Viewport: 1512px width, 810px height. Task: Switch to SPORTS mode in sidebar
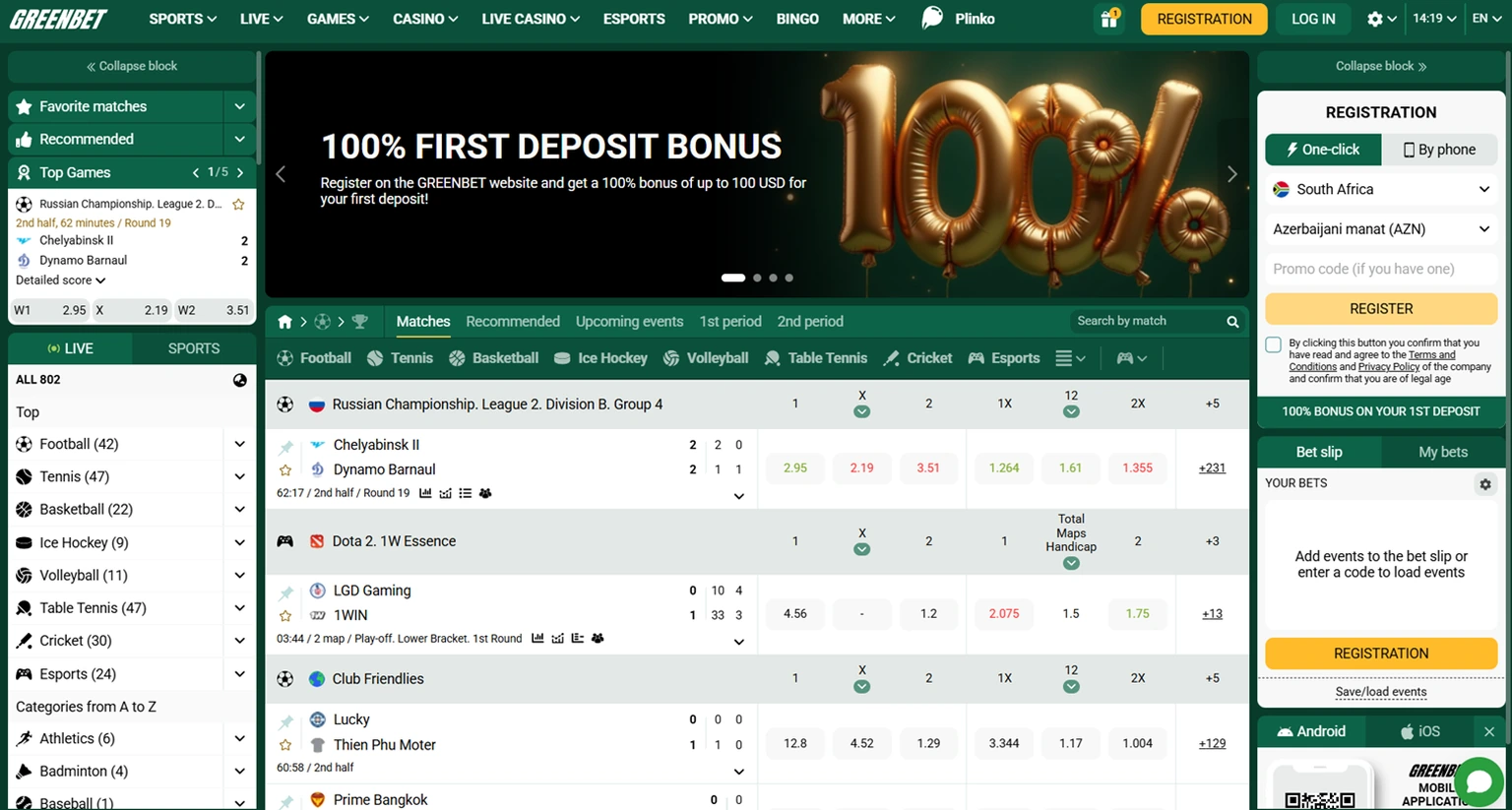click(x=194, y=348)
